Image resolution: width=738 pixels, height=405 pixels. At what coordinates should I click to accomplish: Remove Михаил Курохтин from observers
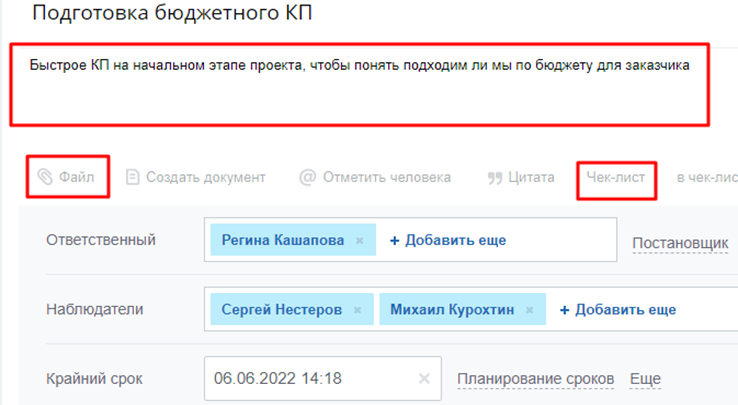(531, 310)
